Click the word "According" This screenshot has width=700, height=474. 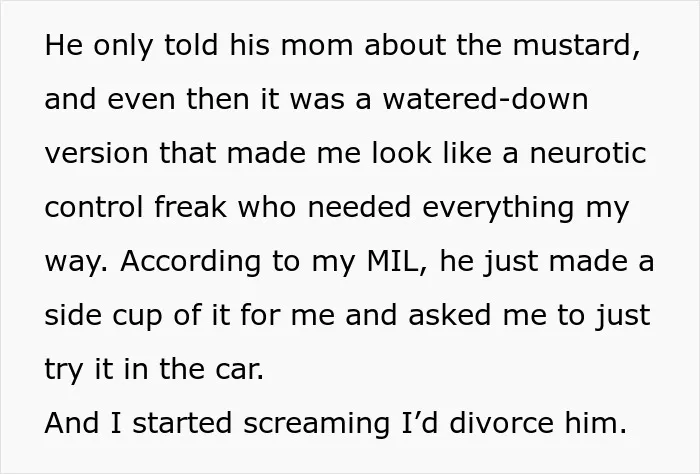tap(191, 262)
